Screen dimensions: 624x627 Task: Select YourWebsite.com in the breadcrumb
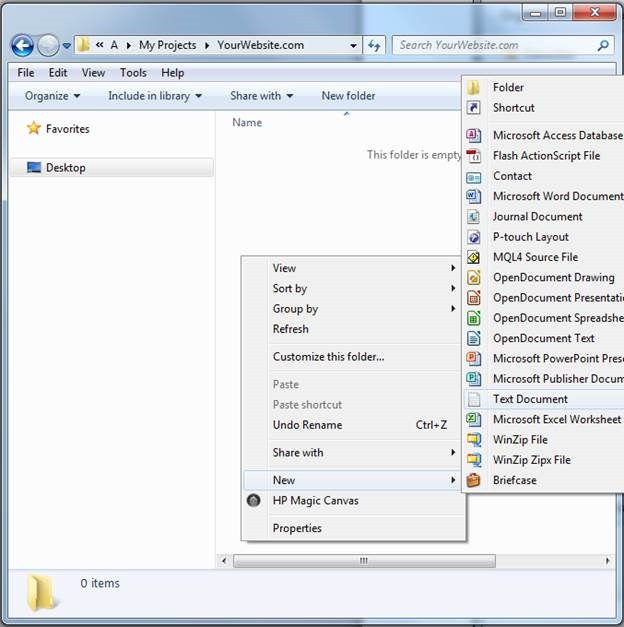pos(260,45)
